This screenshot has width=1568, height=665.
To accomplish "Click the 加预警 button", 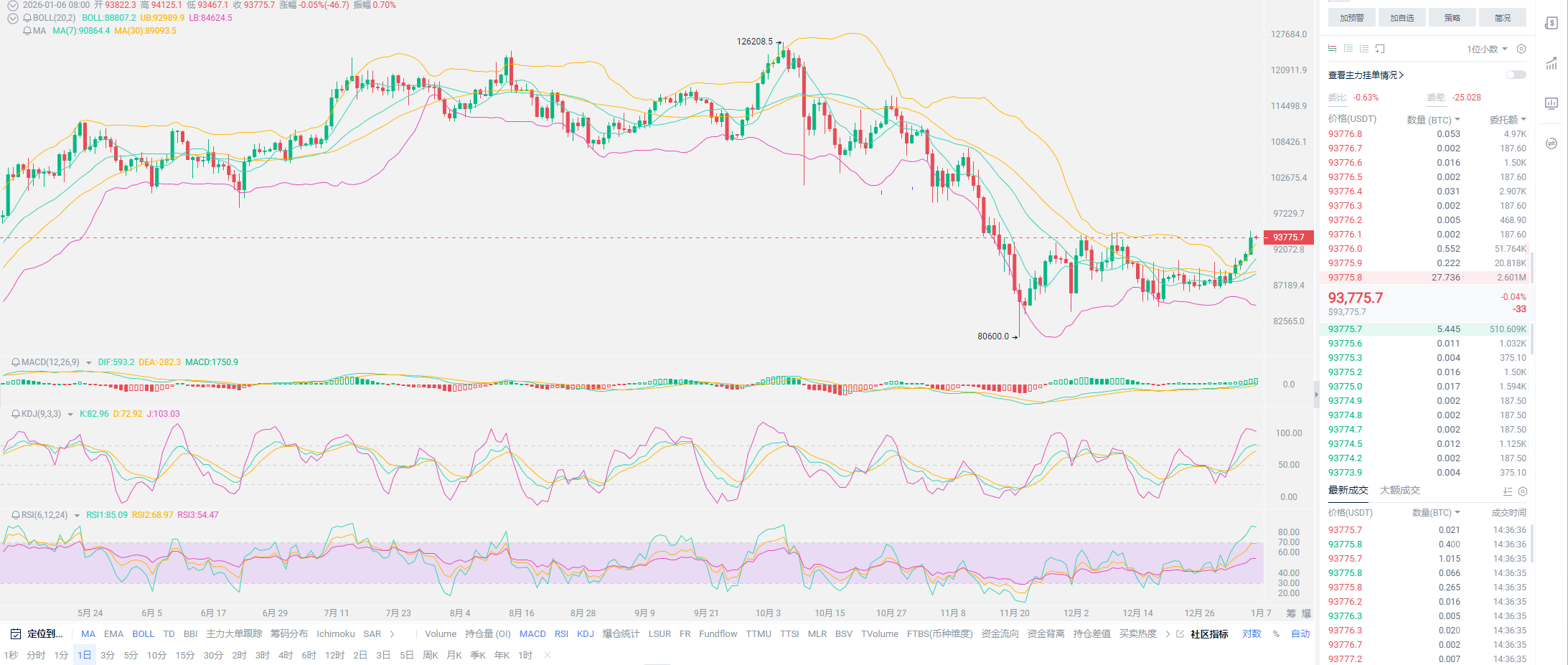I will 1351,18.
